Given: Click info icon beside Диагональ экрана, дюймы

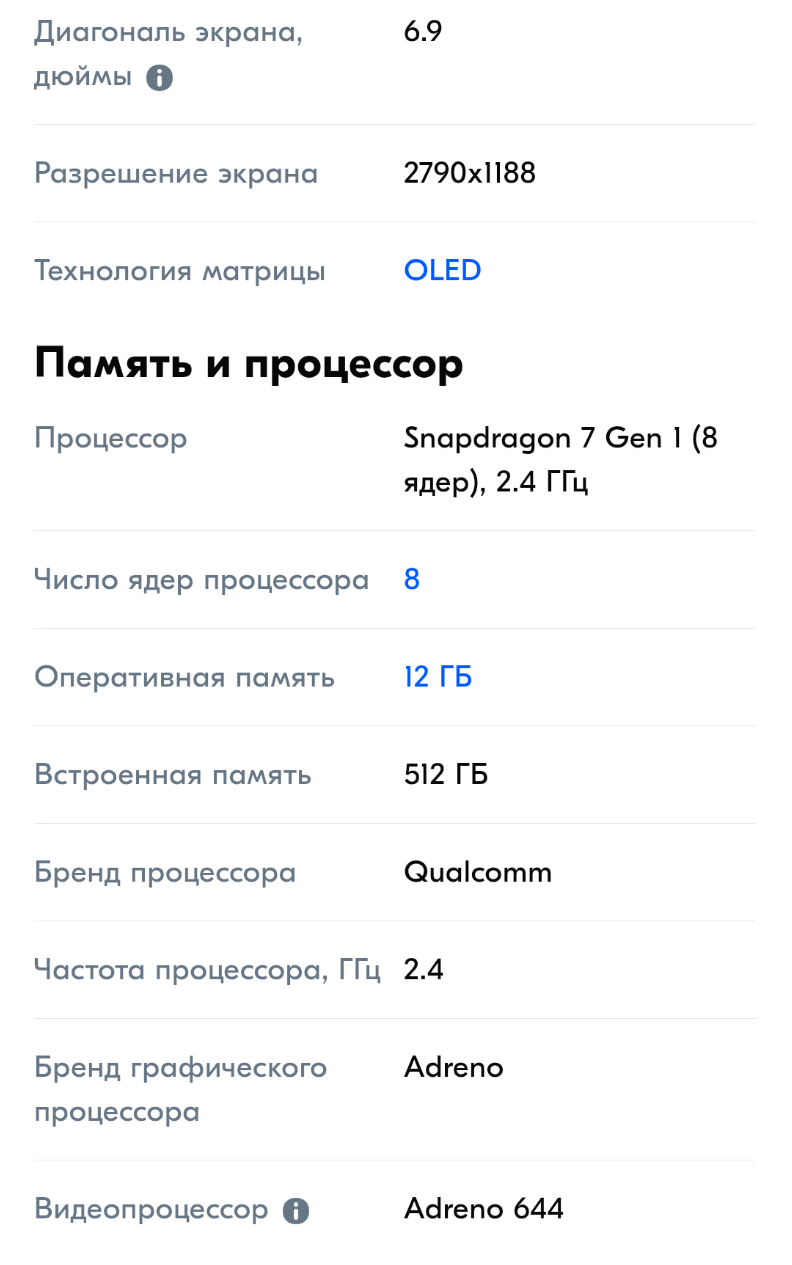Looking at the screenshot, I should tap(159, 78).
